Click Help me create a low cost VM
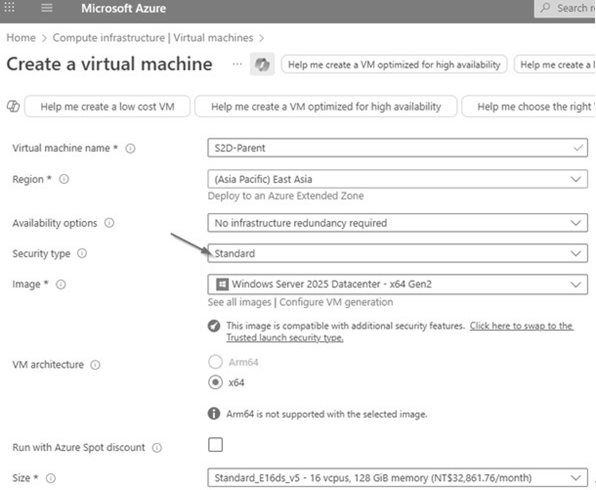 (x=107, y=106)
